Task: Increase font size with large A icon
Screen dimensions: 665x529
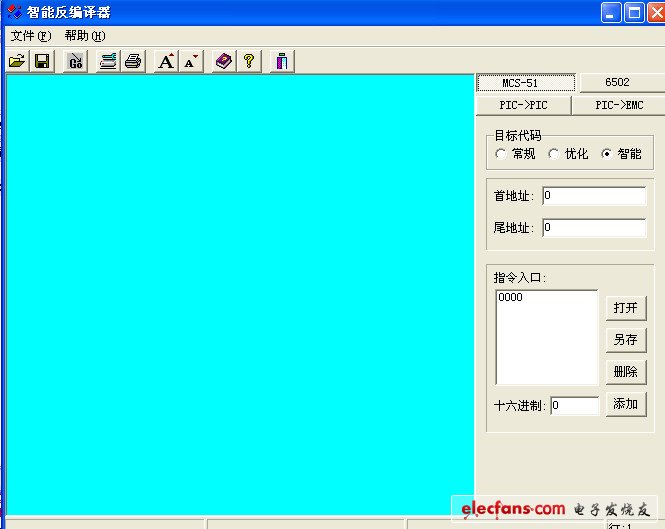Action: coord(166,61)
